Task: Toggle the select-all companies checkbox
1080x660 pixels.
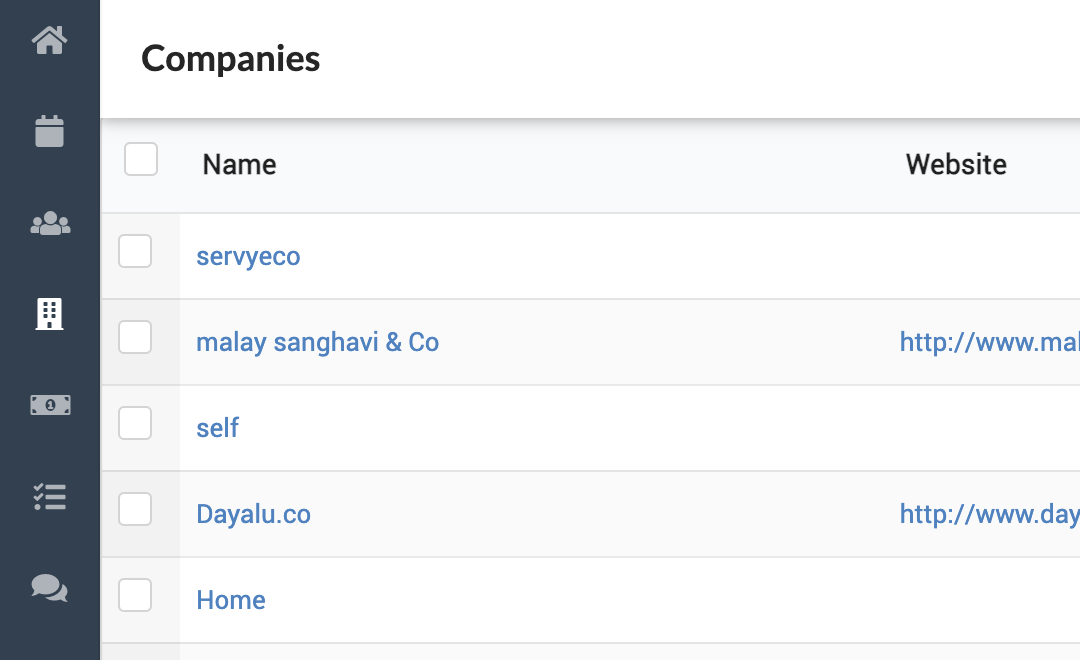Action: click(x=141, y=159)
